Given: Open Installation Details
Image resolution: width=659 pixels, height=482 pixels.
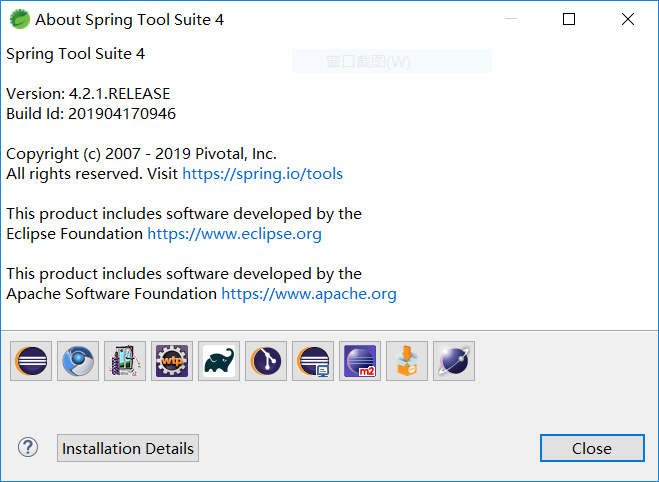Looking at the screenshot, I should point(128,449).
